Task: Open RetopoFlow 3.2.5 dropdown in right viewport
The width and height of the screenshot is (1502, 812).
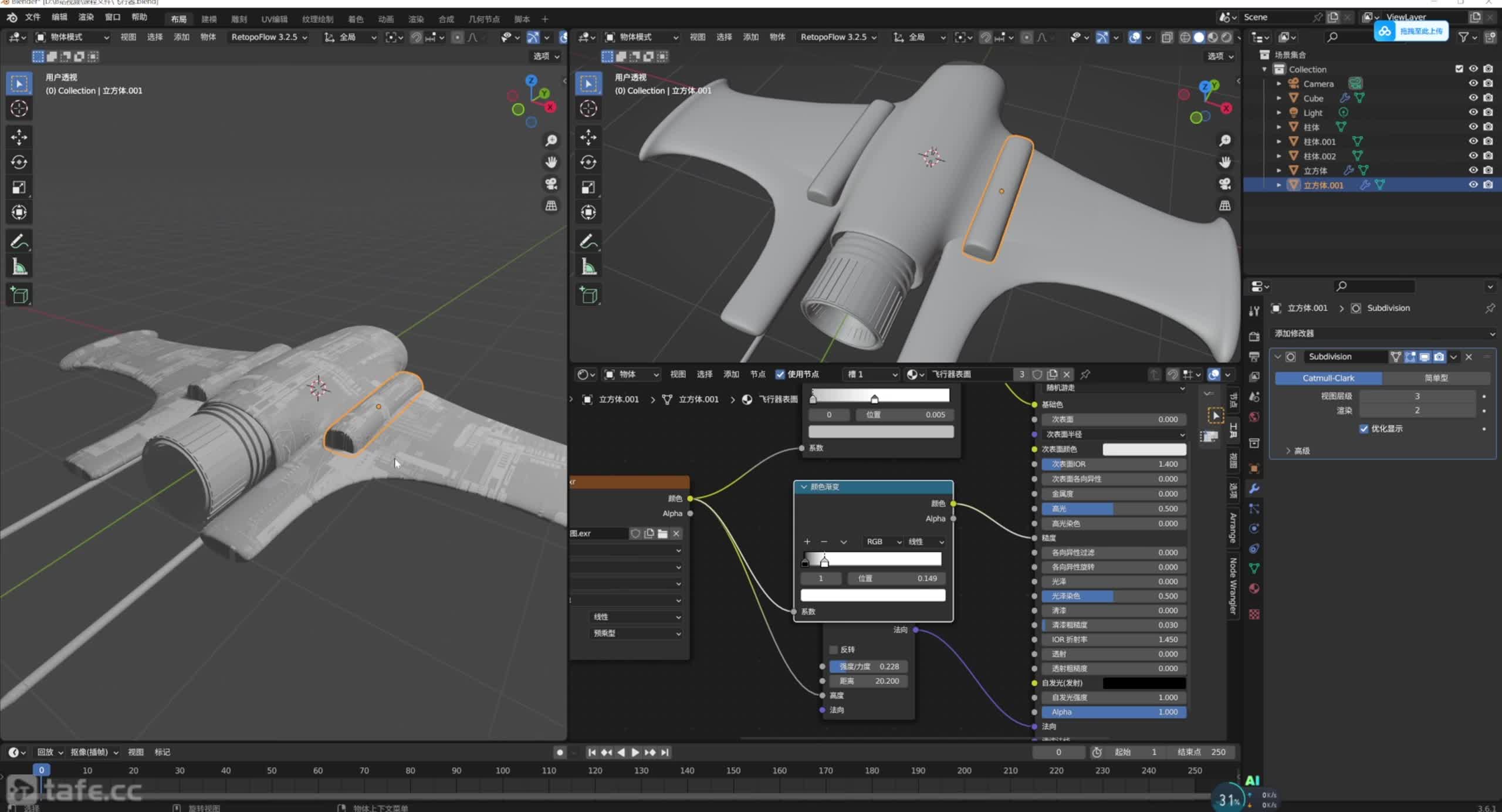Action: click(838, 37)
